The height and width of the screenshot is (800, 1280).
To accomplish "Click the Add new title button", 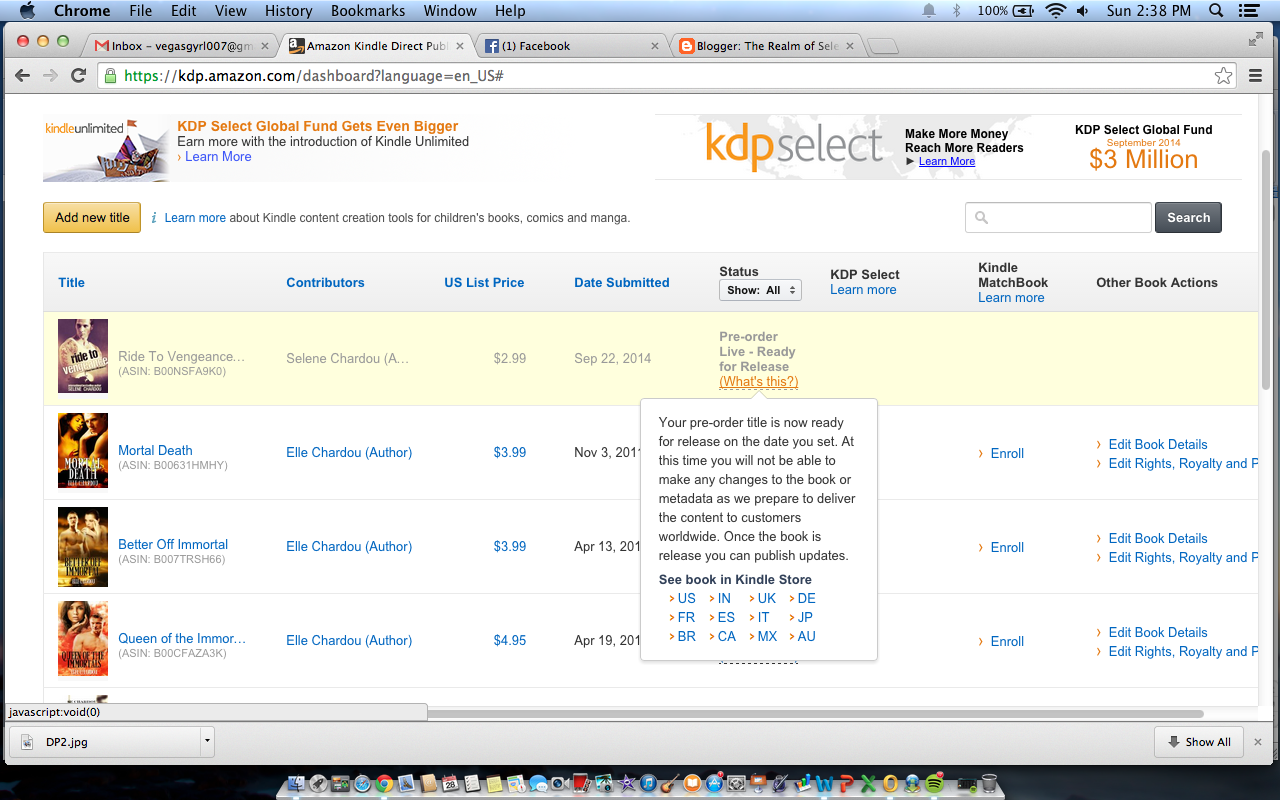I will 92,218.
